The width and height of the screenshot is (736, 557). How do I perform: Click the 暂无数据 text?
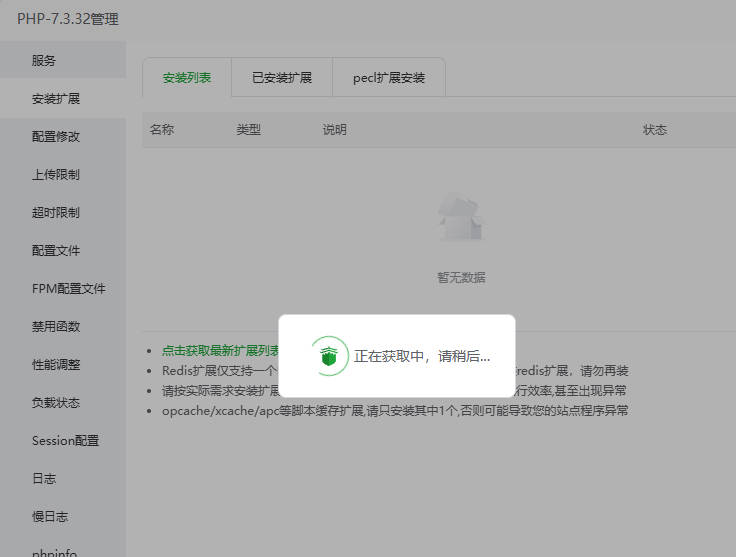(x=461, y=278)
